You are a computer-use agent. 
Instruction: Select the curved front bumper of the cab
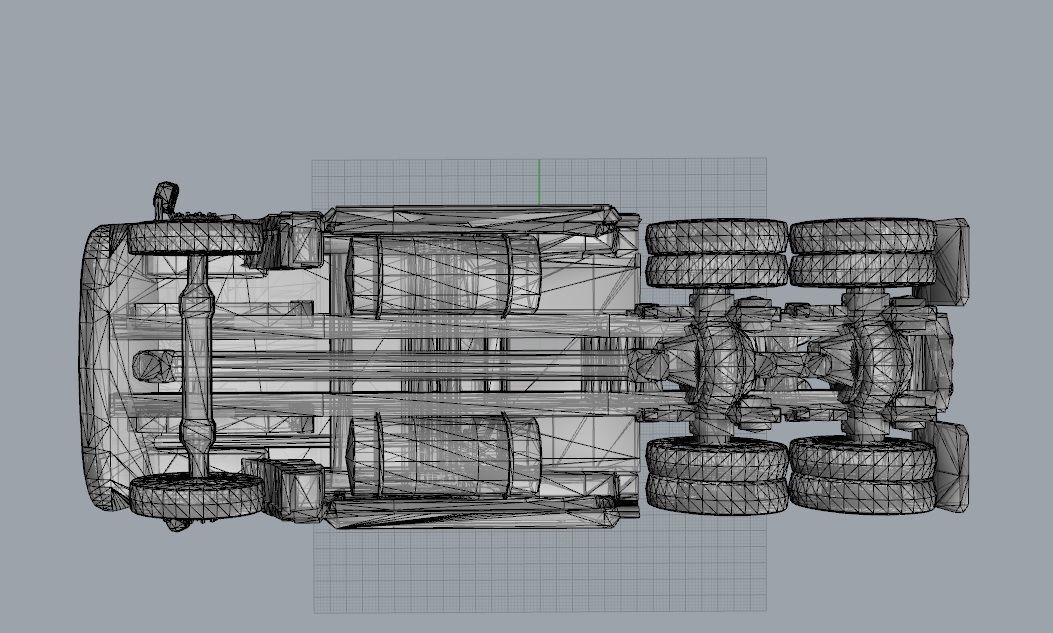(x=96, y=367)
